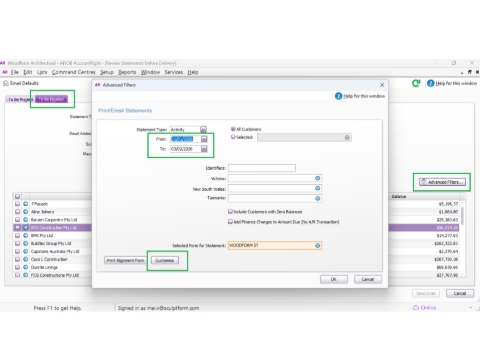Open Selected Form for Statement lookup arrow
The width and height of the screenshot is (480, 360).
click(x=318, y=246)
